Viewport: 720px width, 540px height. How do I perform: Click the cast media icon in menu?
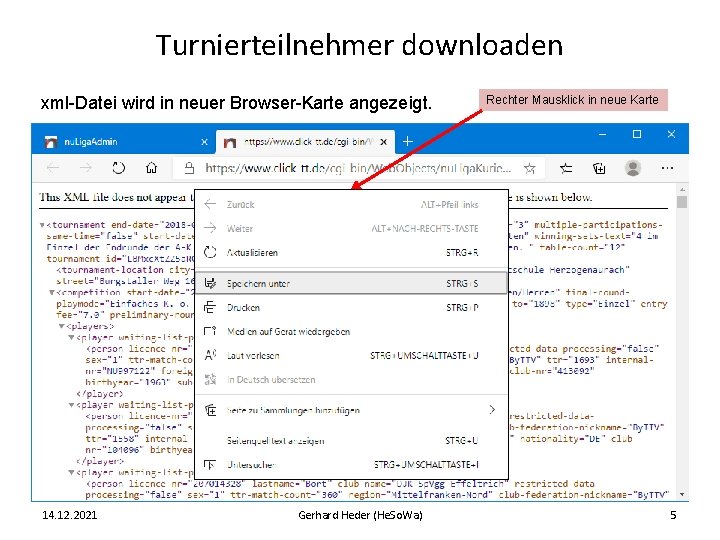(x=210, y=331)
